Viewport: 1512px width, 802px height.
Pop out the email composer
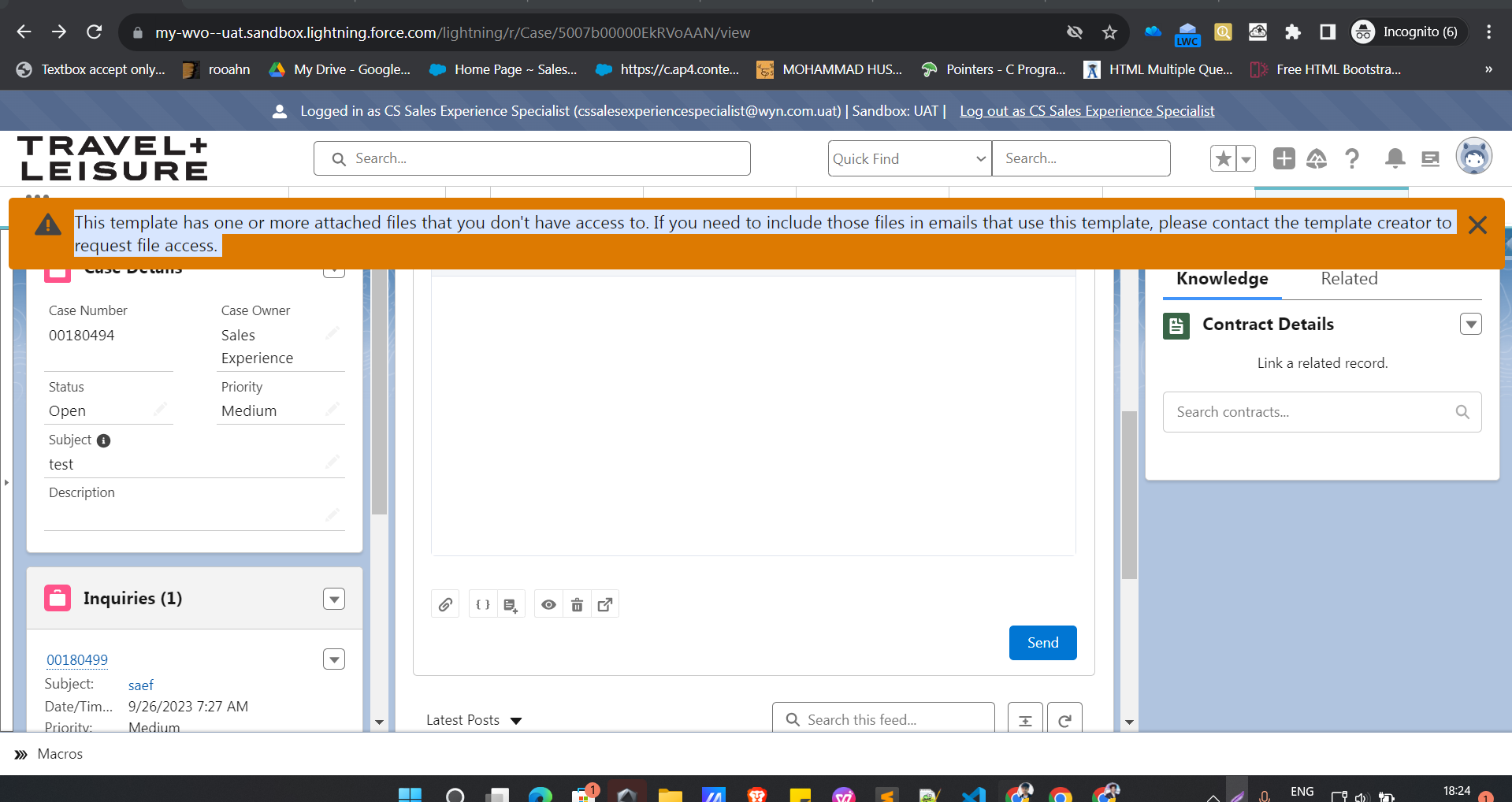(x=605, y=603)
